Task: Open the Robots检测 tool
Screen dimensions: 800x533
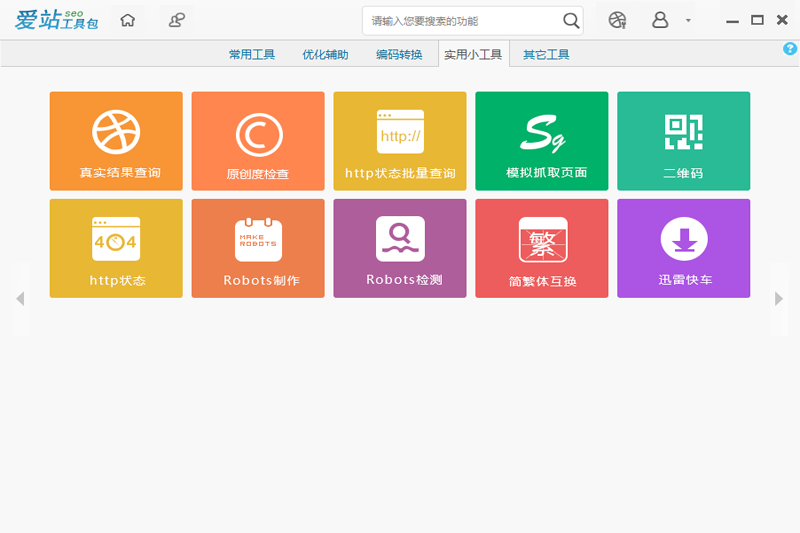Action: [x=400, y=248]
